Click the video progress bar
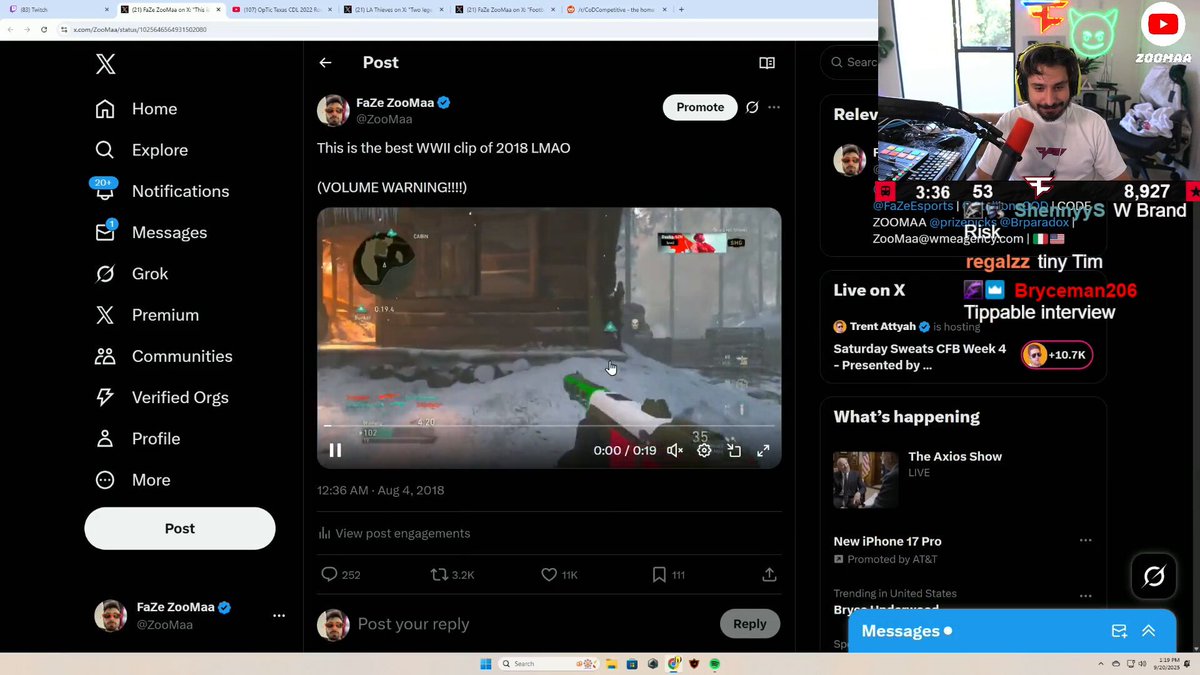 (x=549, y=427)
